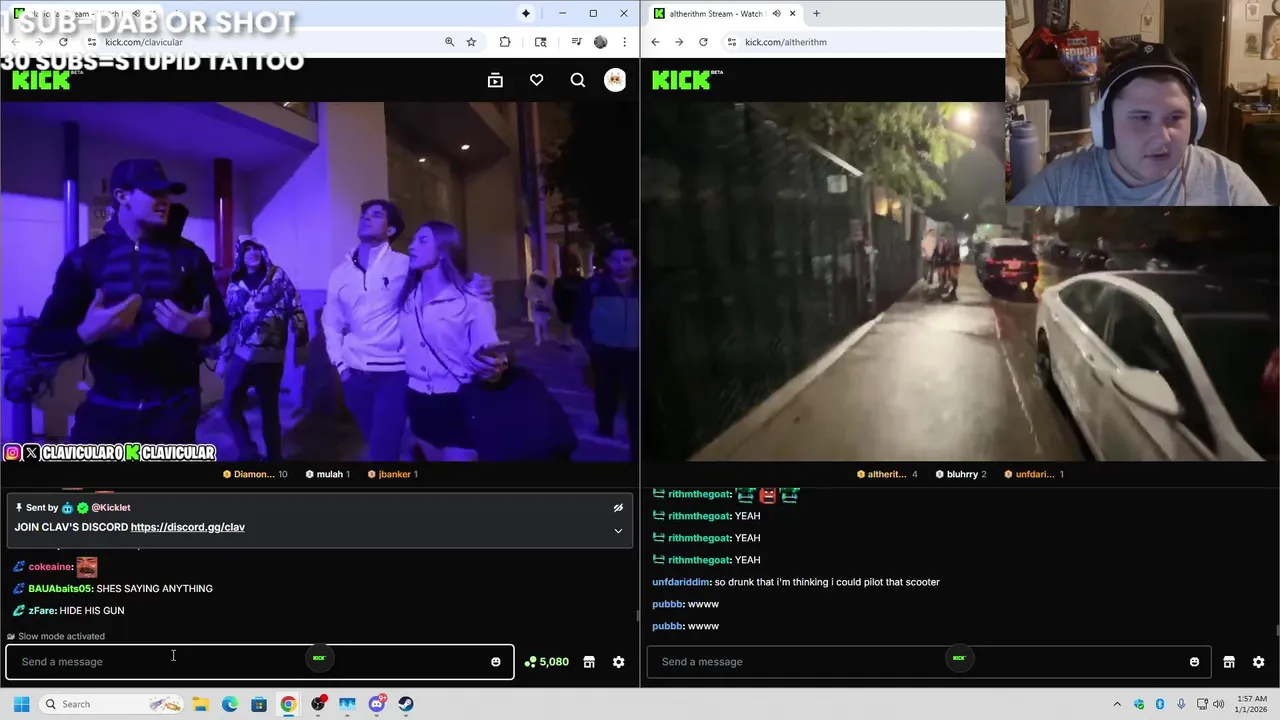1280x720 pixels.
Task: Open the discord.gg/clav link
Action: tap(187, 527)
